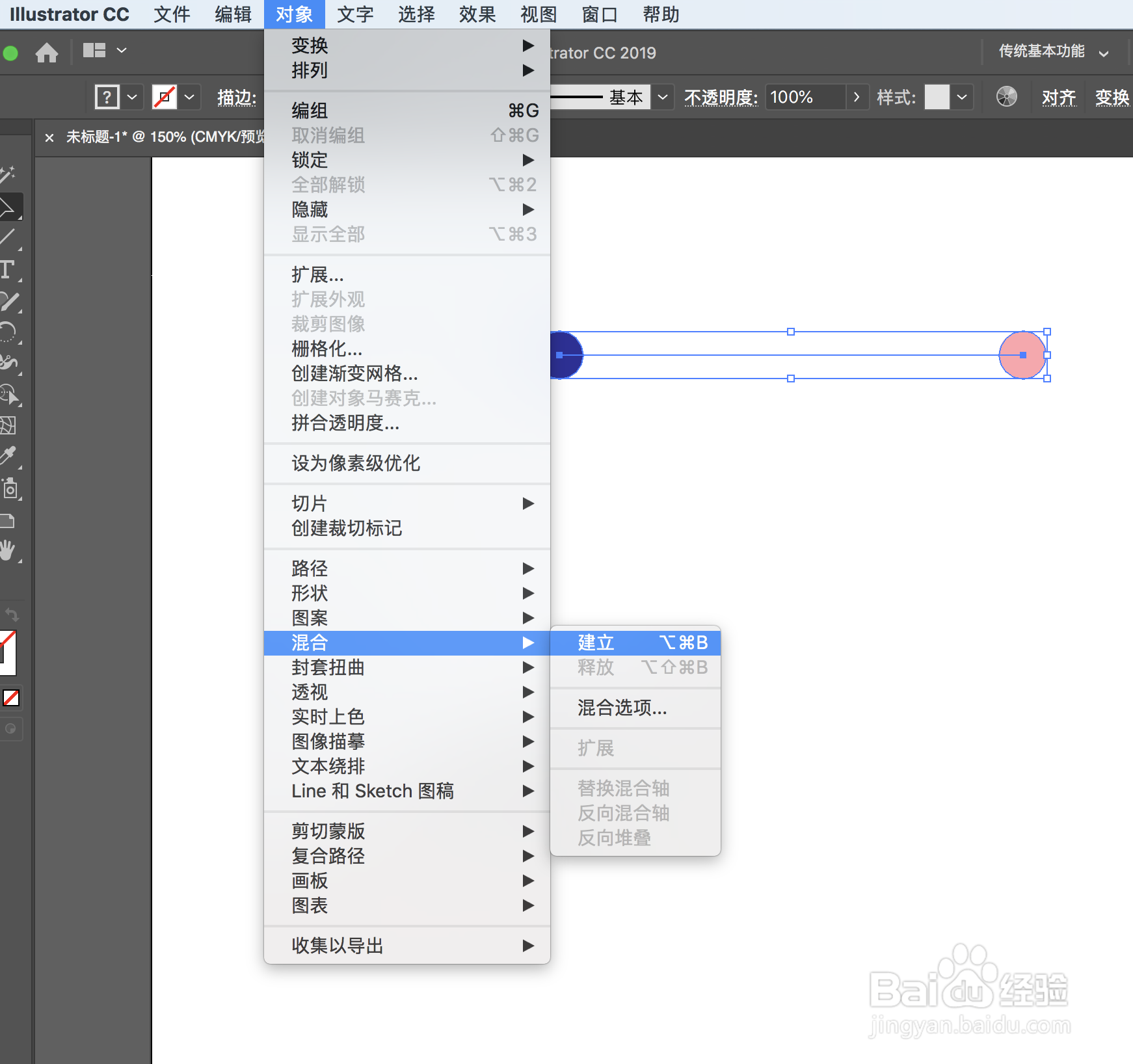This screenshot has height=1064, width=1133.
Task: Expand the opacity slider arrow
Action: pos(857,98)
